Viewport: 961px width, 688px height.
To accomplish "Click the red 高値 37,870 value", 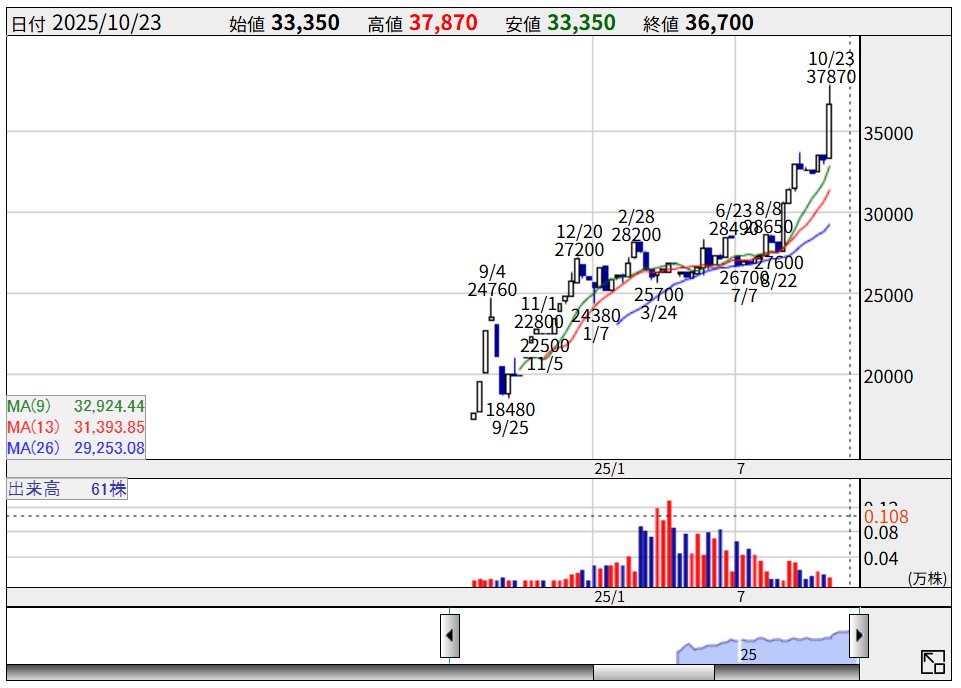I will (x=443, y=23).
